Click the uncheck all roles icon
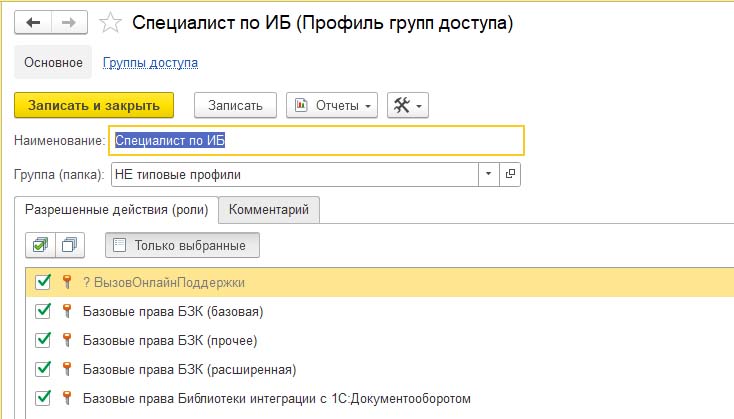 coord(70,245)
